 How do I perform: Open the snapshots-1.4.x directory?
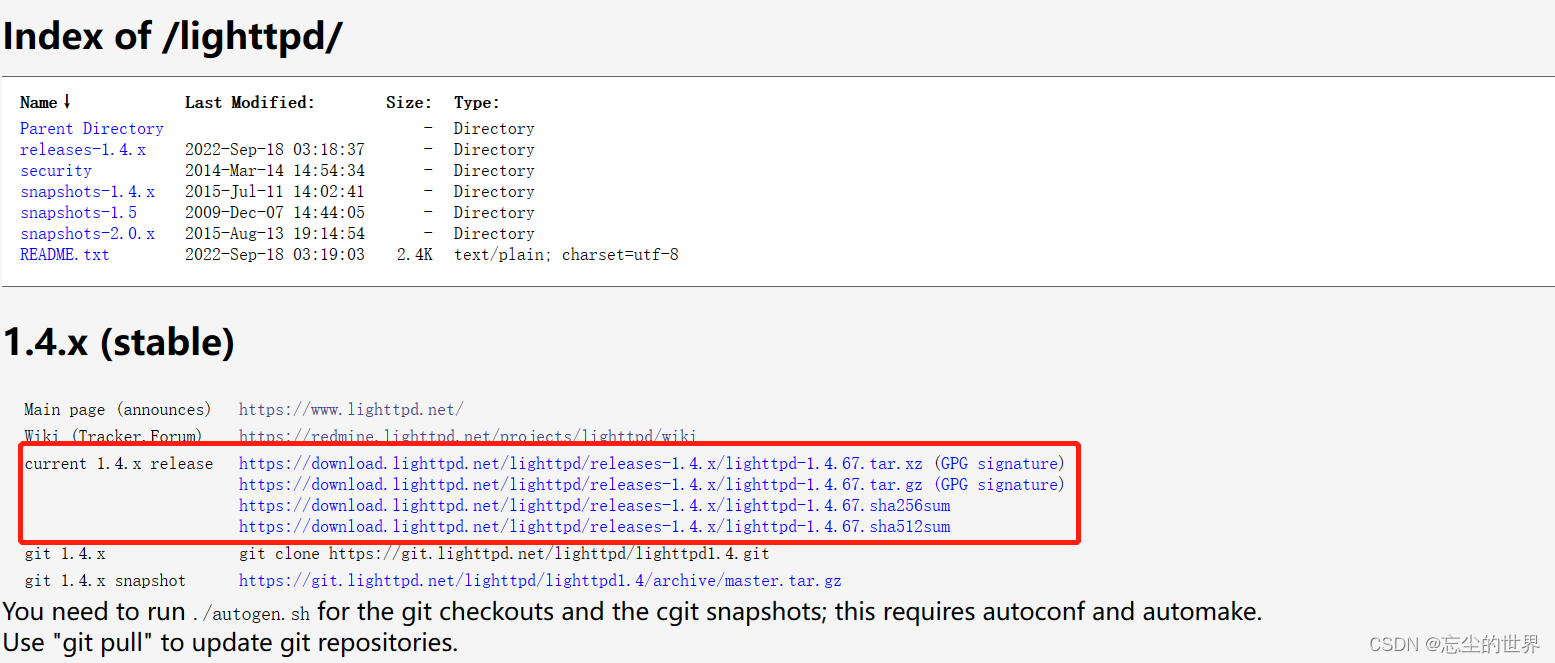[87, 191]
